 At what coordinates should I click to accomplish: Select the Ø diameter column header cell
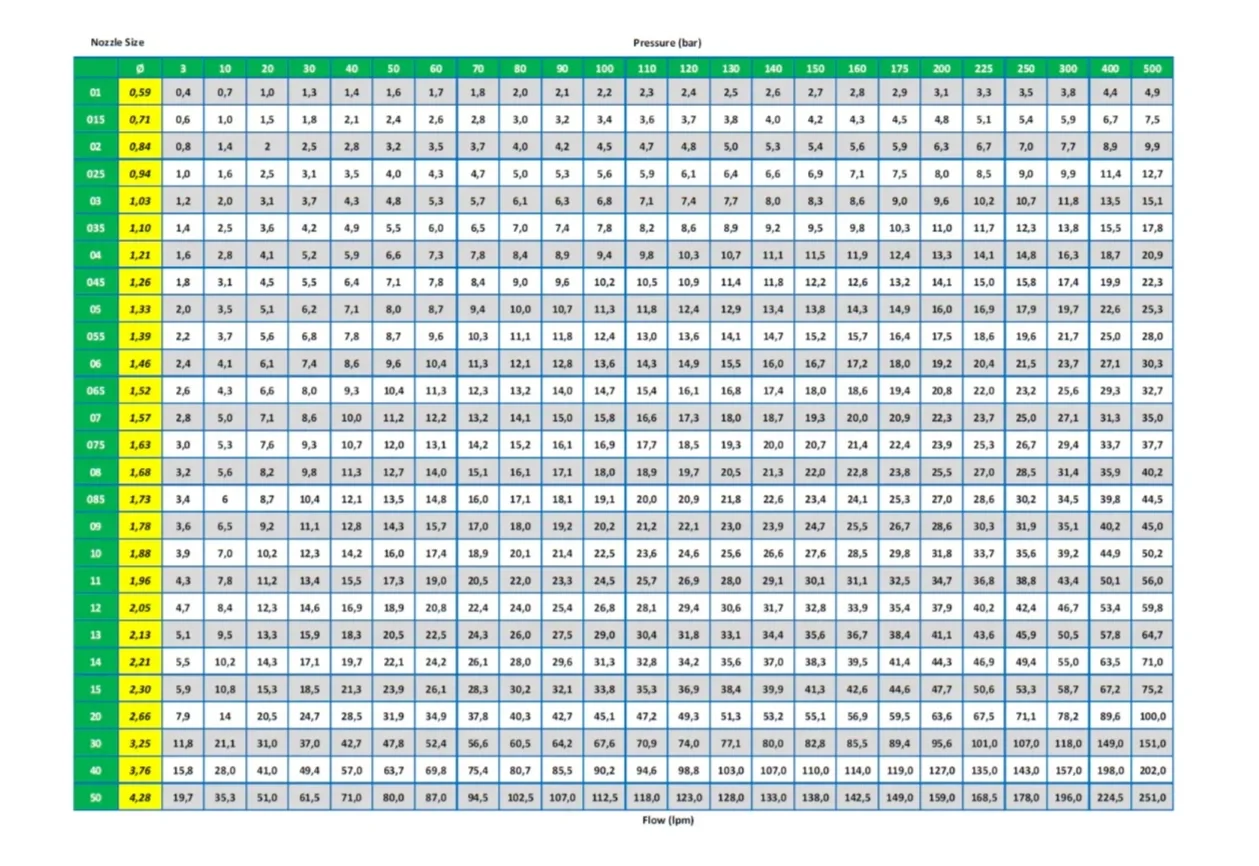tap(138, 69)
